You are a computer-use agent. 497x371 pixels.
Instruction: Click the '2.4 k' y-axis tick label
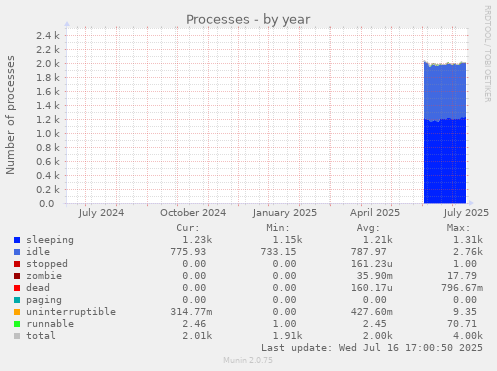click(x=48, y=35)
